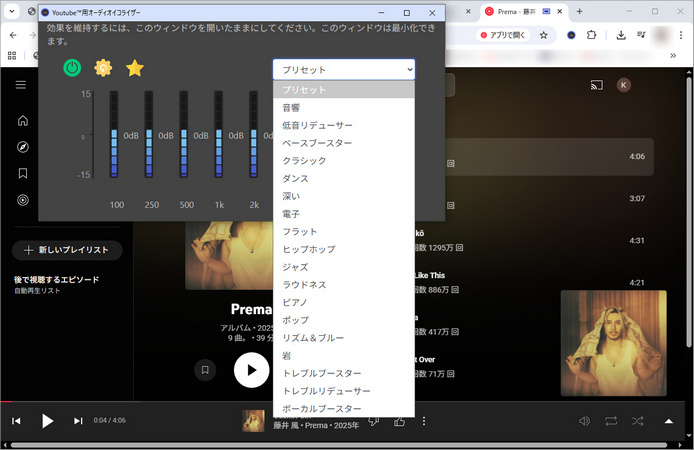
Task: Click the circular target icon in sidebar
Action: tap(23, 200)
